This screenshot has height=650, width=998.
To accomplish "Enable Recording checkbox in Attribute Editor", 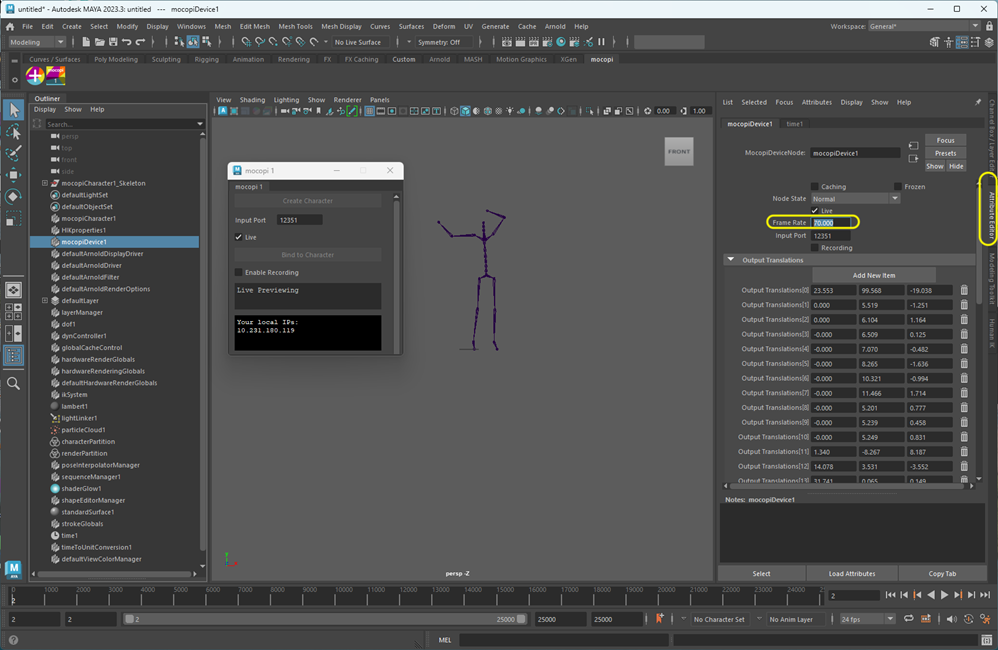I will coord(815,248).
